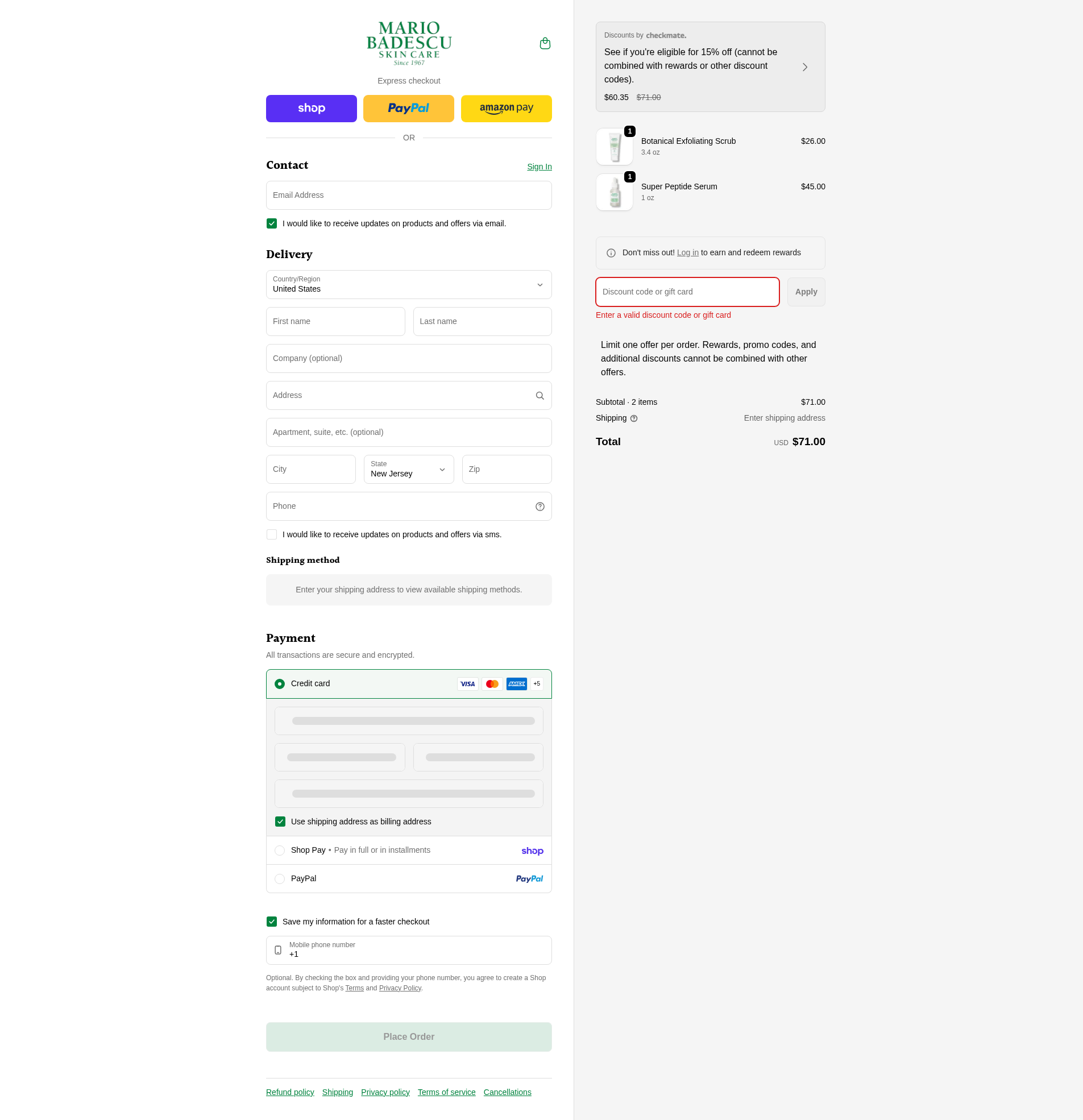
Task: Click the Botanical Exfoliating Scrub thumbnail
Action: click(x=614, y=147)
